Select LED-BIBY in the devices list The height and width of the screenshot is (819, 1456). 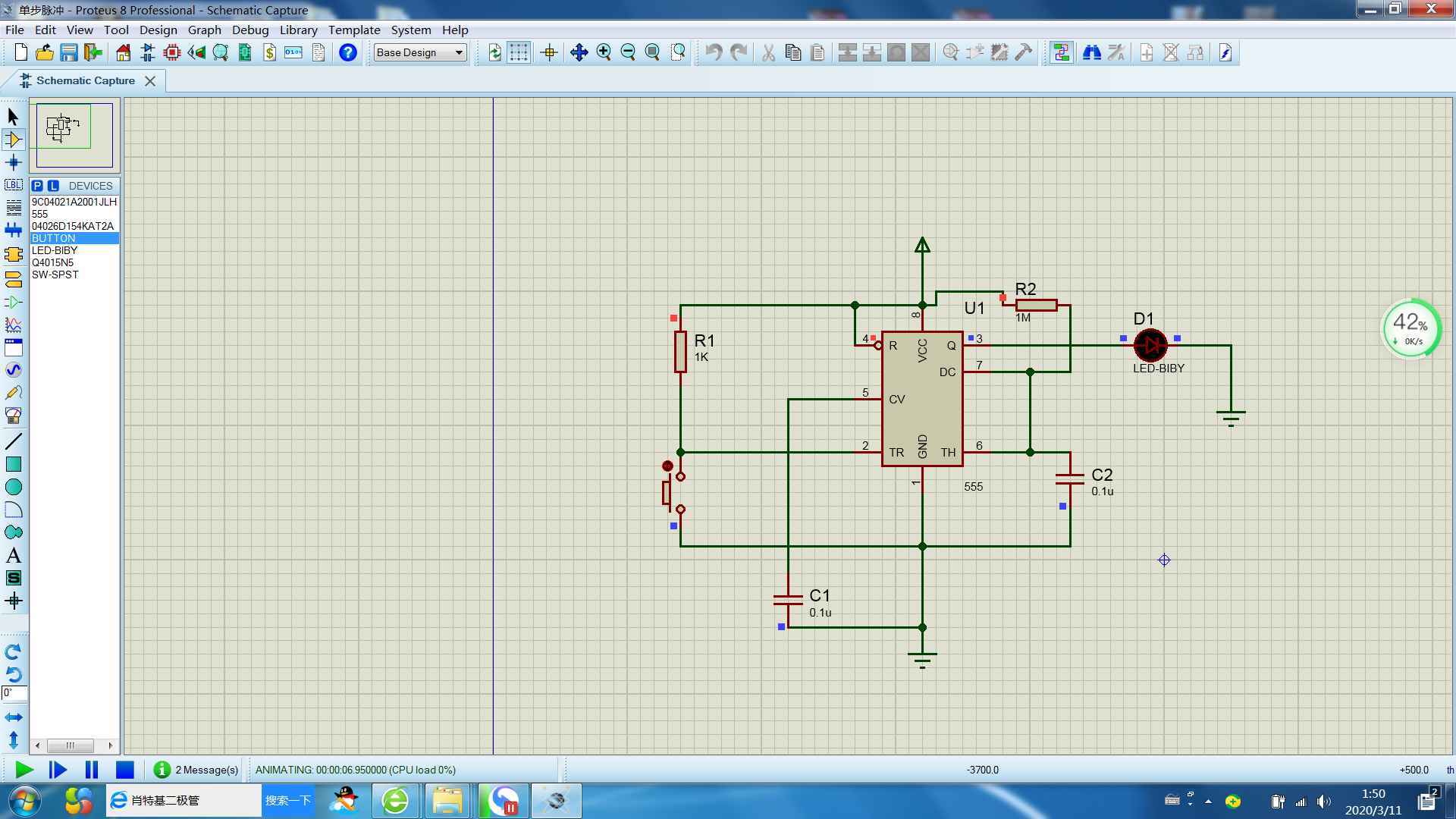click(55, 250)
